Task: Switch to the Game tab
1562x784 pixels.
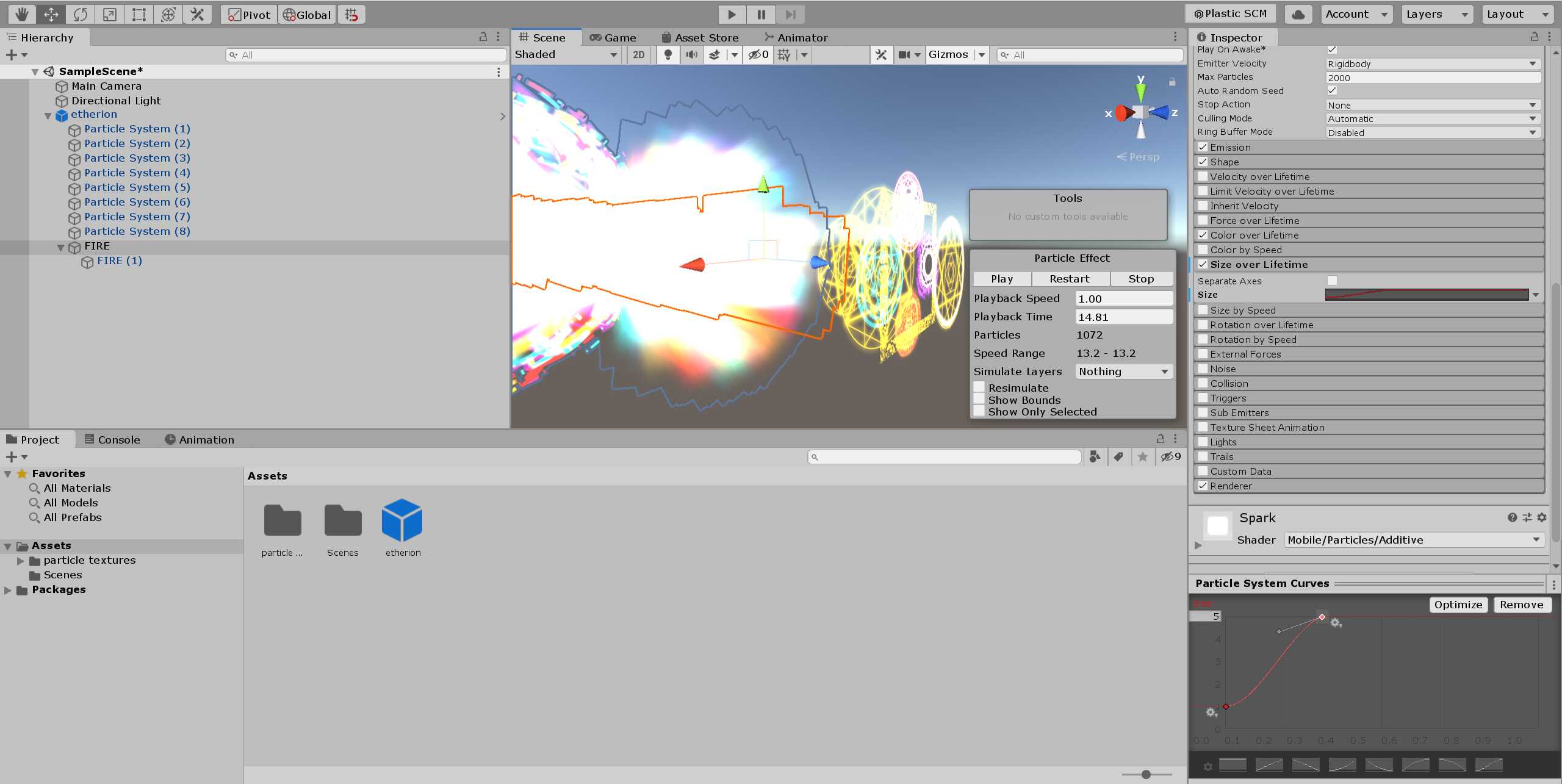Action: point(613,37)
